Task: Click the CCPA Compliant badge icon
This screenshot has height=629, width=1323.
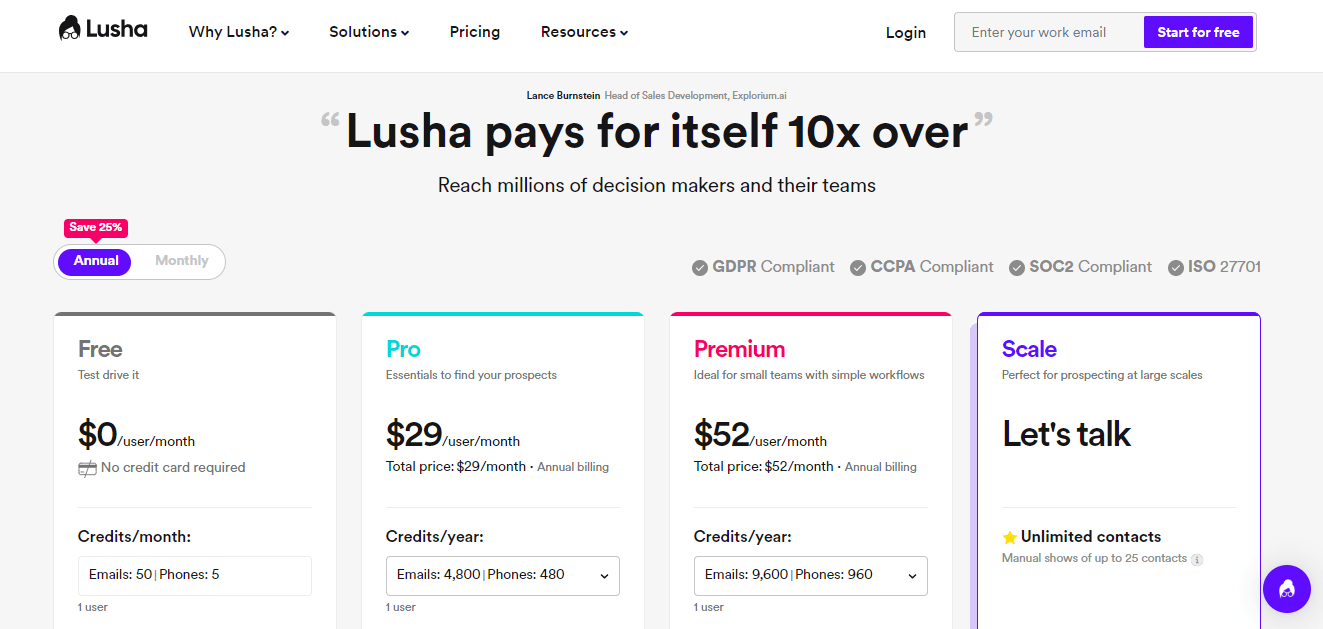Action: (857, 267)
